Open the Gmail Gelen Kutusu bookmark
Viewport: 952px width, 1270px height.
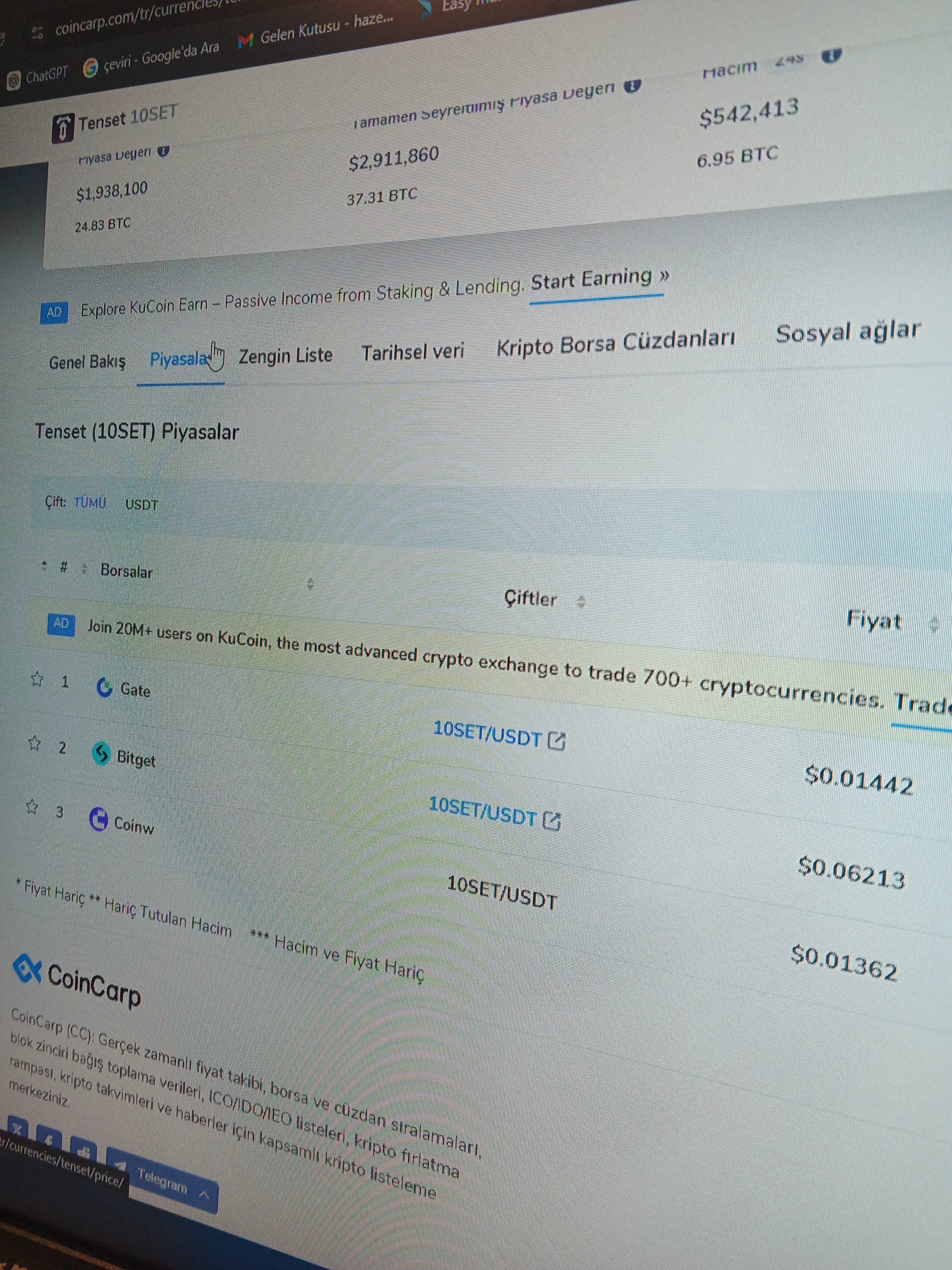[x=315, y=31]
